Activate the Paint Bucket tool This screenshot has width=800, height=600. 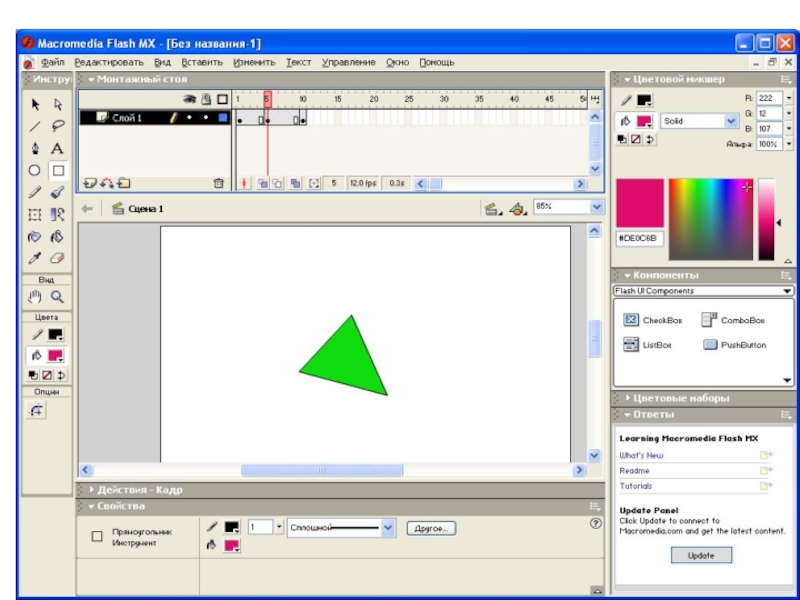(x=58, y=236)
